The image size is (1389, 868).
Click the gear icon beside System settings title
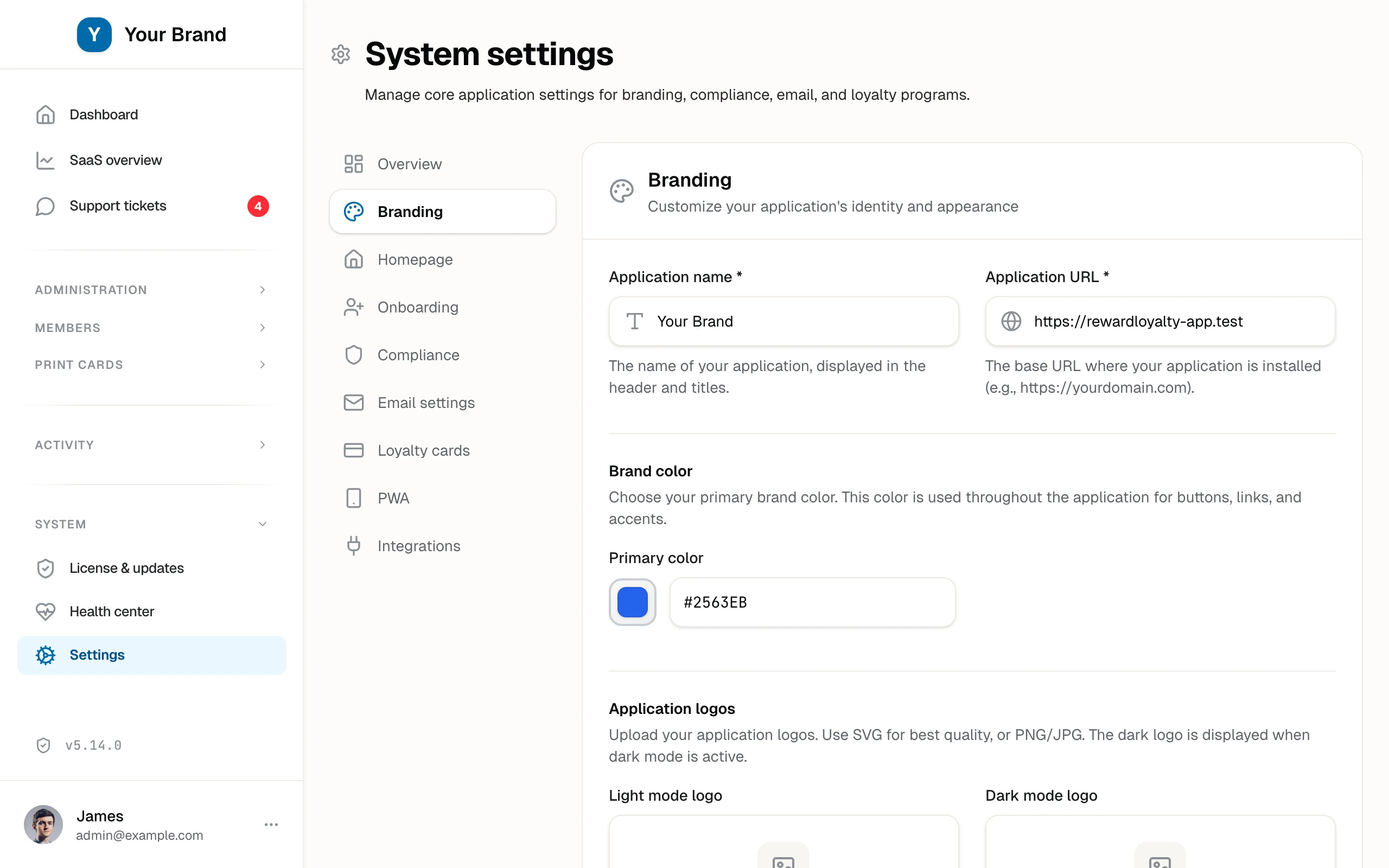(x=341, y=54)
